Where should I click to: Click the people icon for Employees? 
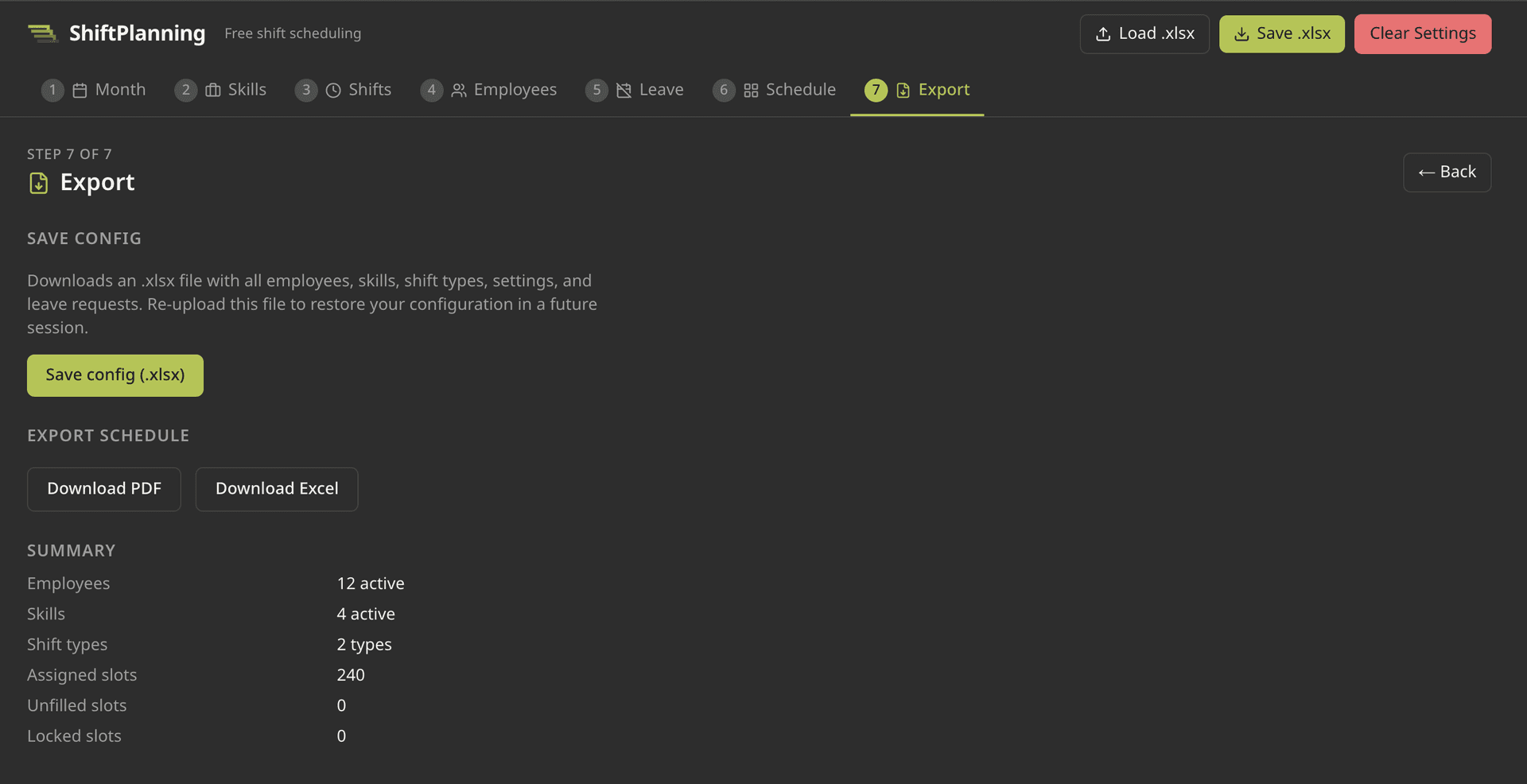tap(459, 91)
